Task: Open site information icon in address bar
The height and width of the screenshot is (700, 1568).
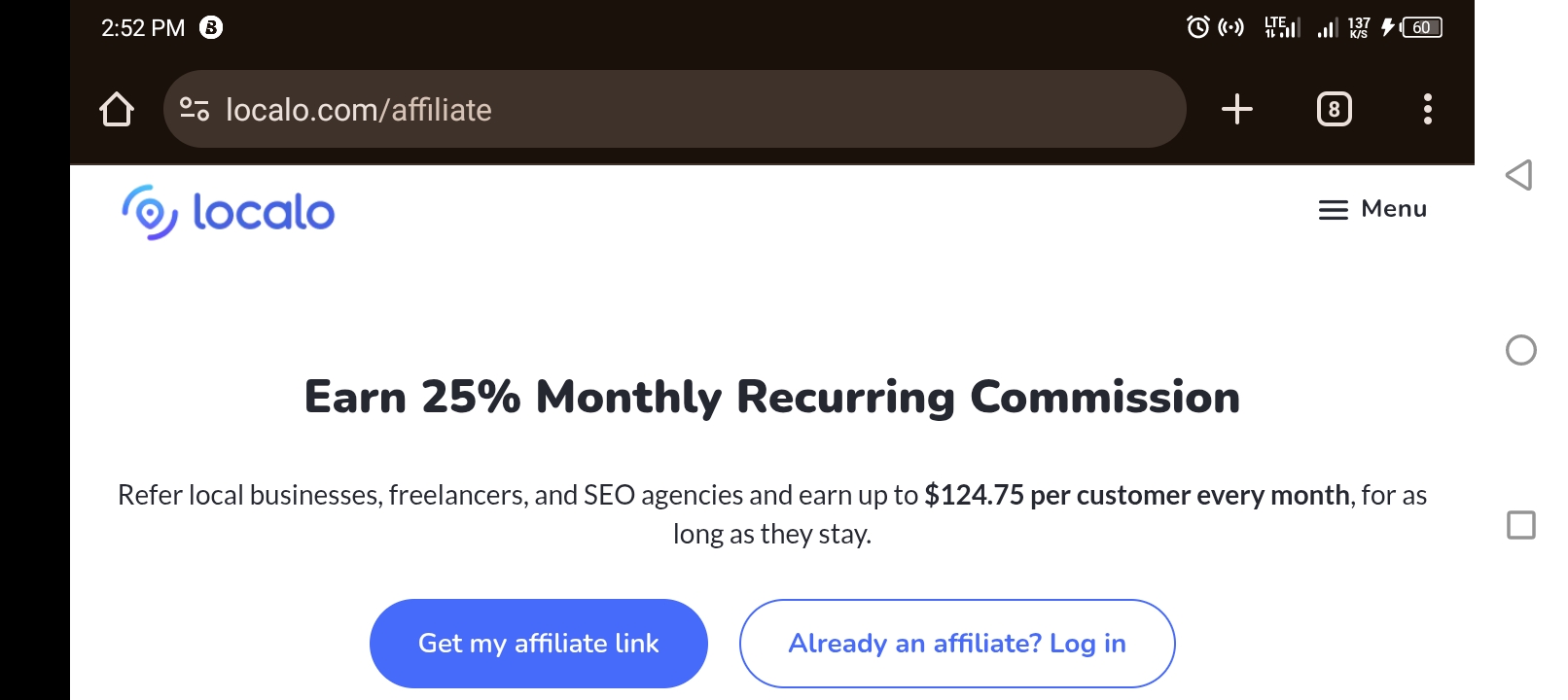Action: [195, 109]
